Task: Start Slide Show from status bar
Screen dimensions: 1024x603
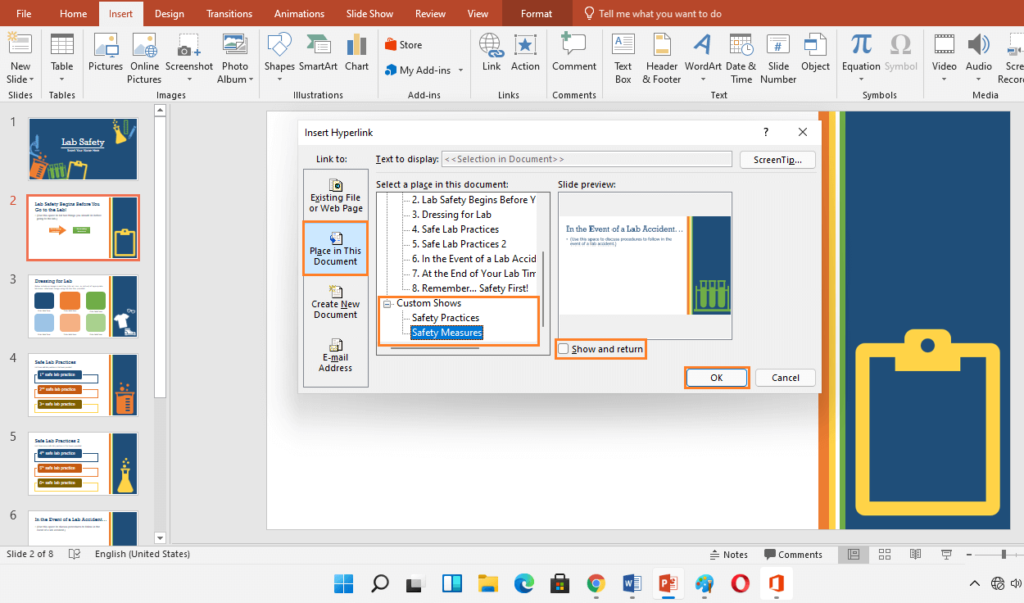Action: tap(946, 554)
